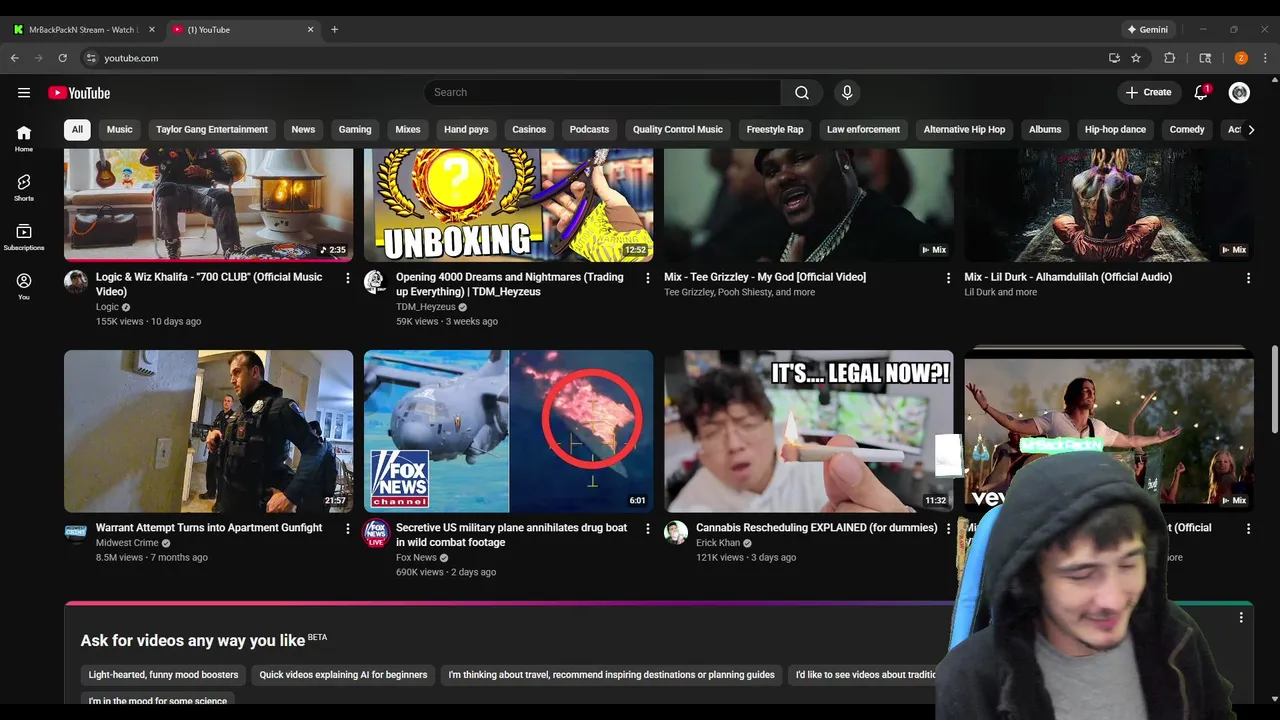Open Fox News channel avatar
This screenshot has height=720, width=1280.
[x=375, y=532]
